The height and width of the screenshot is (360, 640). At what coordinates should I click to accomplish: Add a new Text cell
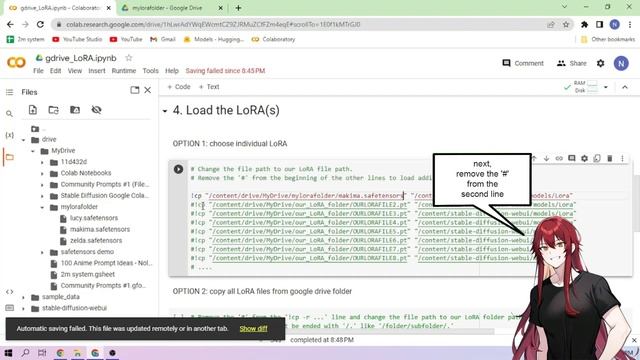click(x=209, y=87)
